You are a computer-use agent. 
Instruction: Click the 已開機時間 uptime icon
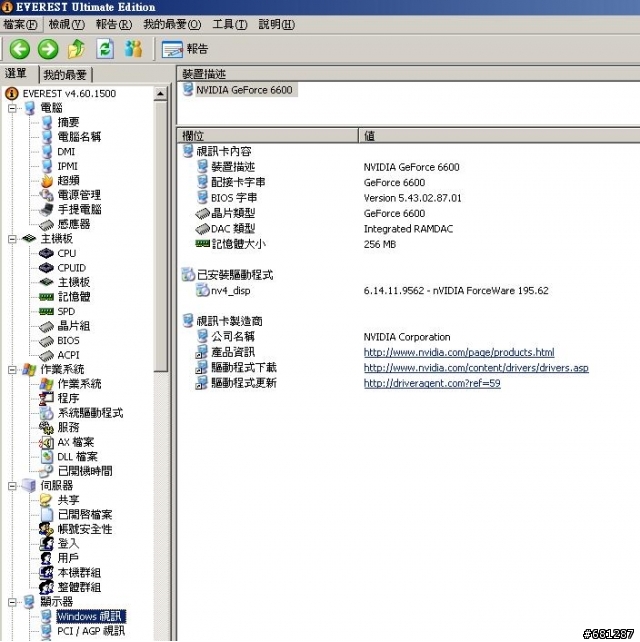click(47, 471)
